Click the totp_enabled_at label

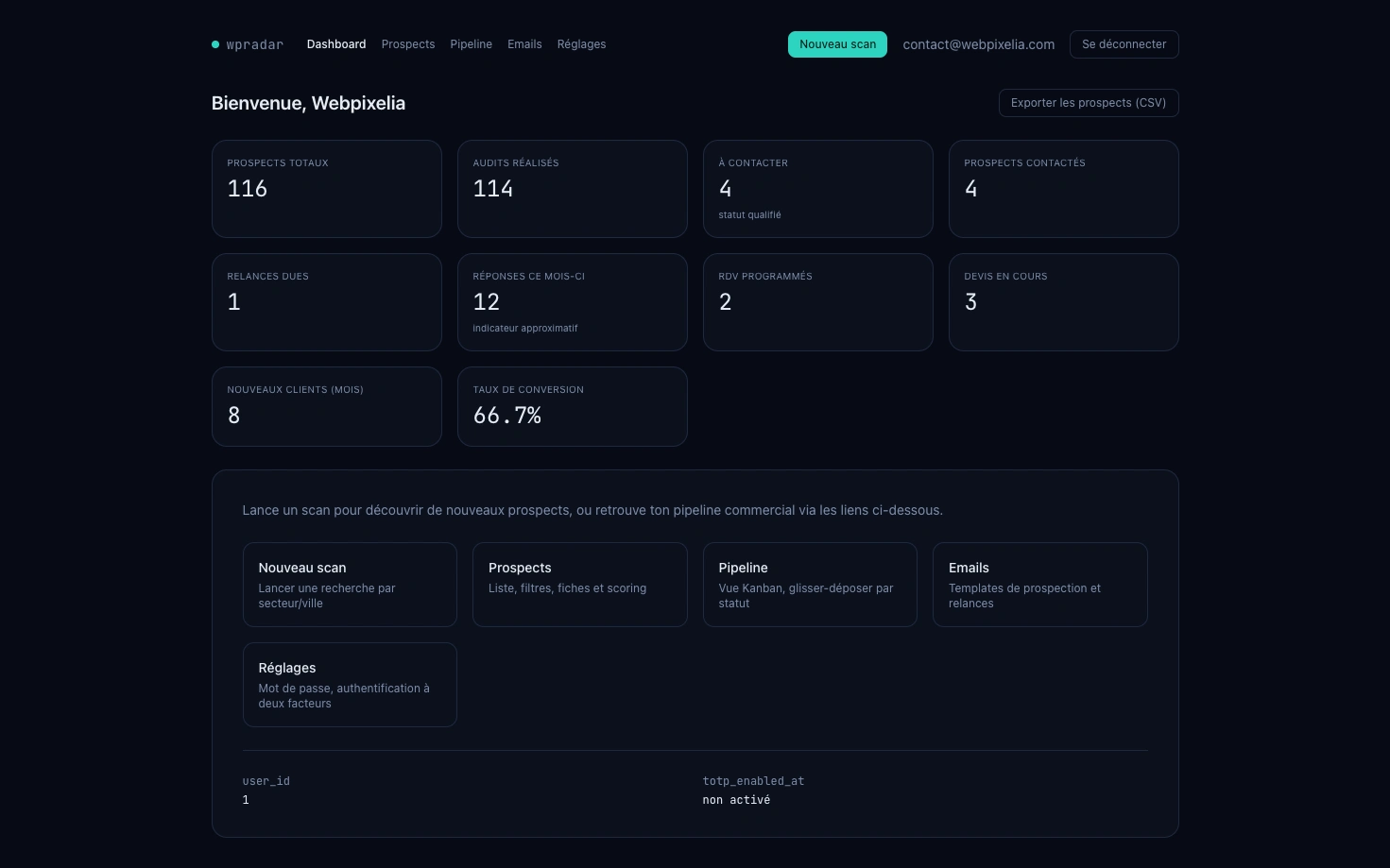[x=753, y=781]
